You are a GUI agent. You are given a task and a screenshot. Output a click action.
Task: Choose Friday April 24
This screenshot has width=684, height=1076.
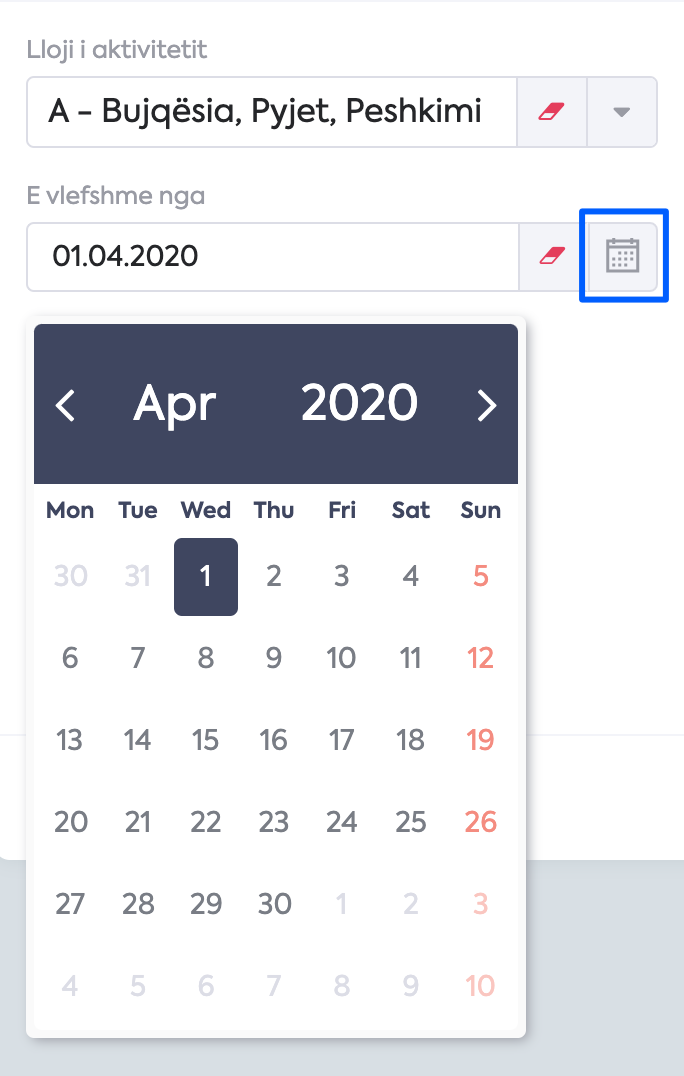(x=342, y=822)
